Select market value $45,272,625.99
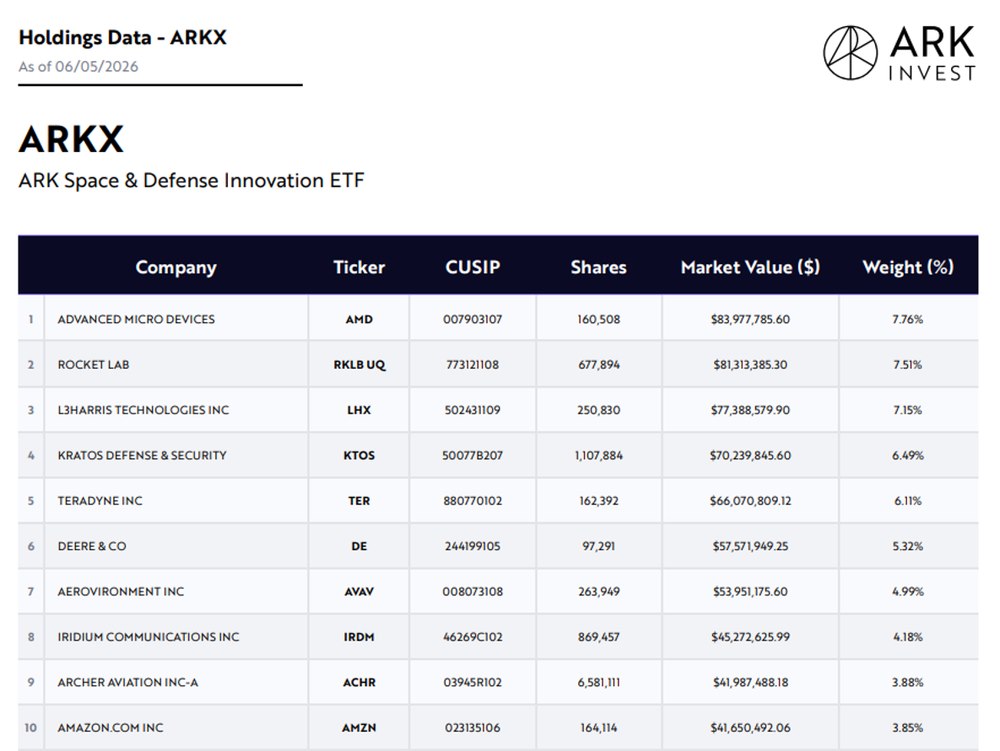The height and width of the screenshot is (751, 1000). pyautogui.click(x=750, y=636)
